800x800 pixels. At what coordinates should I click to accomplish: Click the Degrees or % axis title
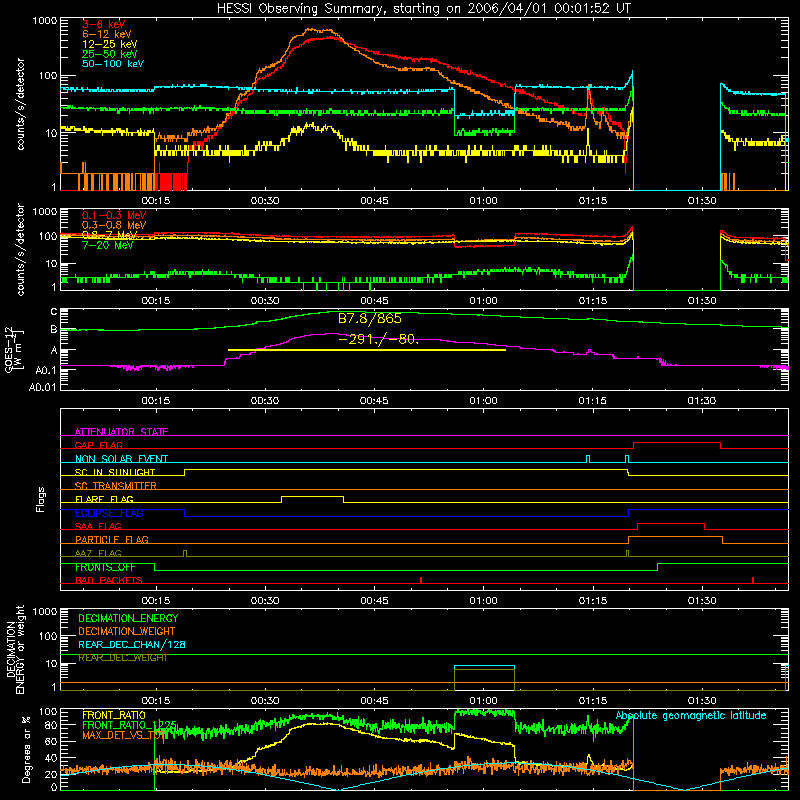26,749
